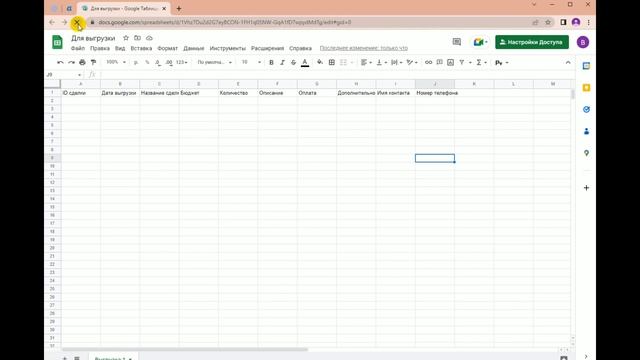Format as currency (р.) in toolbar

point(136,62)
